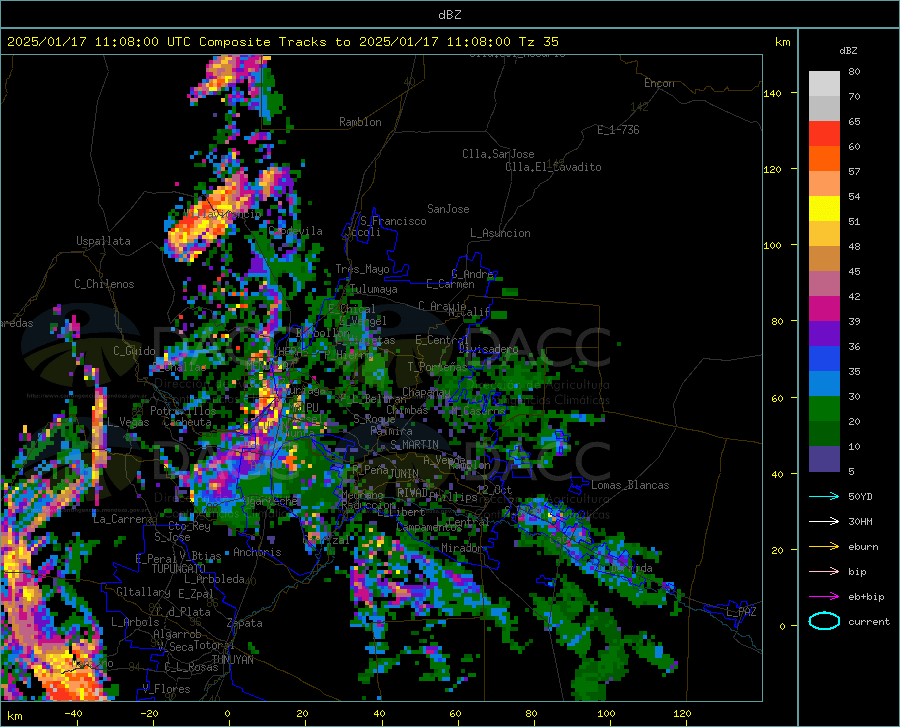Select the 30 dBZ green color swatch
Image resolution: width=900 pixels, height=727 pixels.
(824, 409)
